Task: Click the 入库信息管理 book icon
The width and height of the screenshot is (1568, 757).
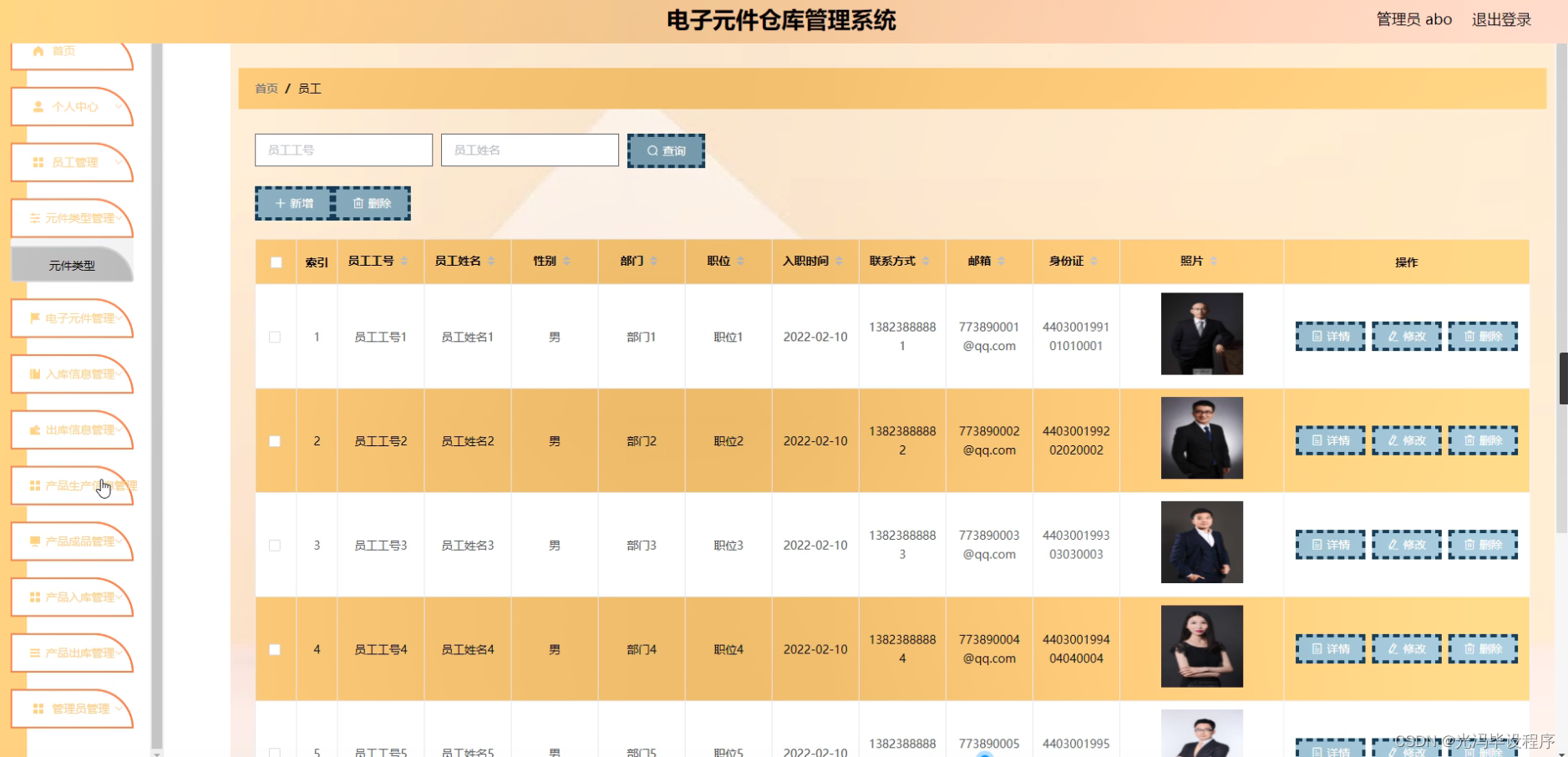Action: 34,374
